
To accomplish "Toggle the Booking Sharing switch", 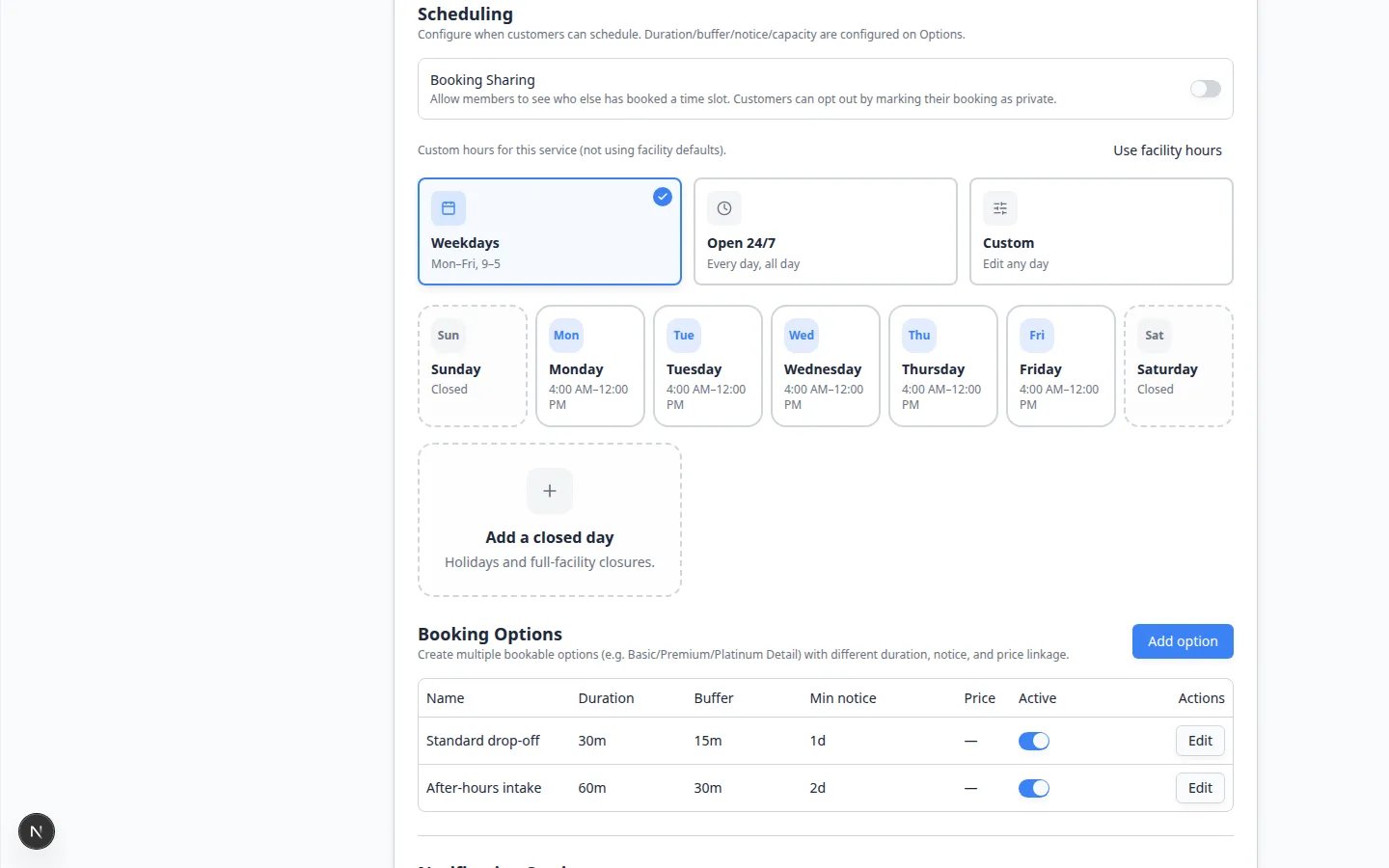I will 1206,89.
